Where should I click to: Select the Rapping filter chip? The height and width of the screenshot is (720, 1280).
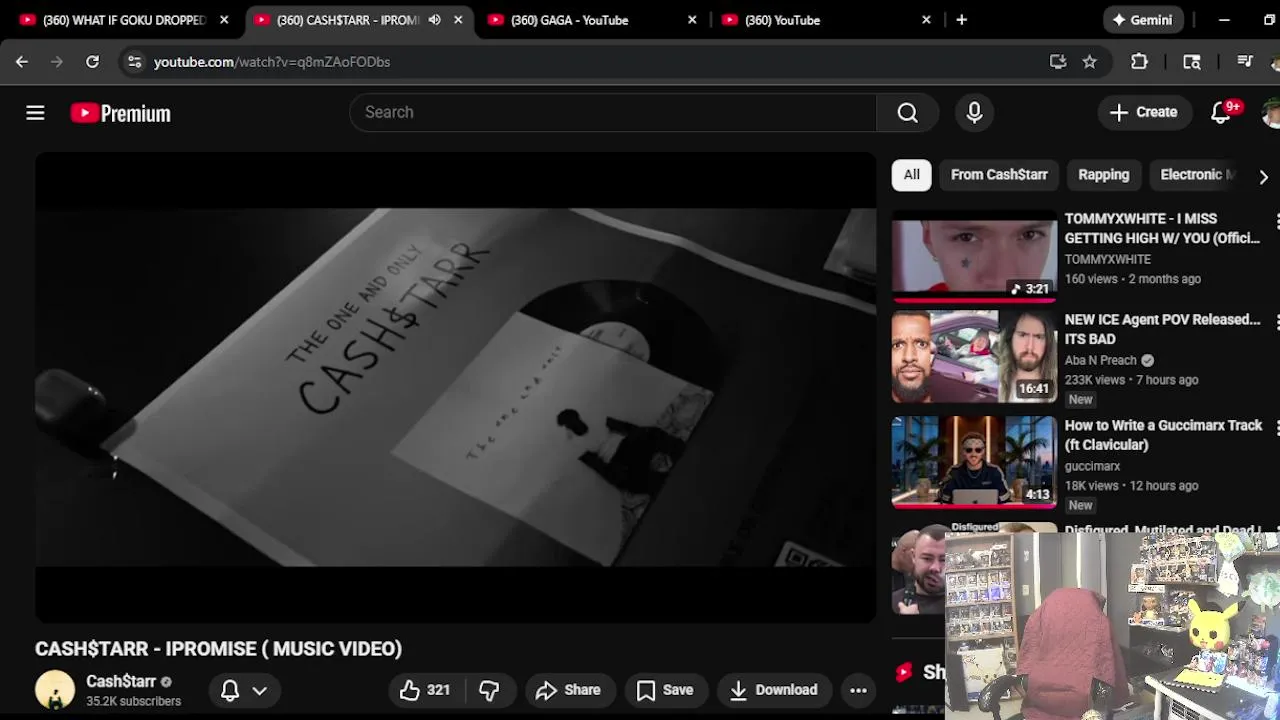[x=1104, y=175]
